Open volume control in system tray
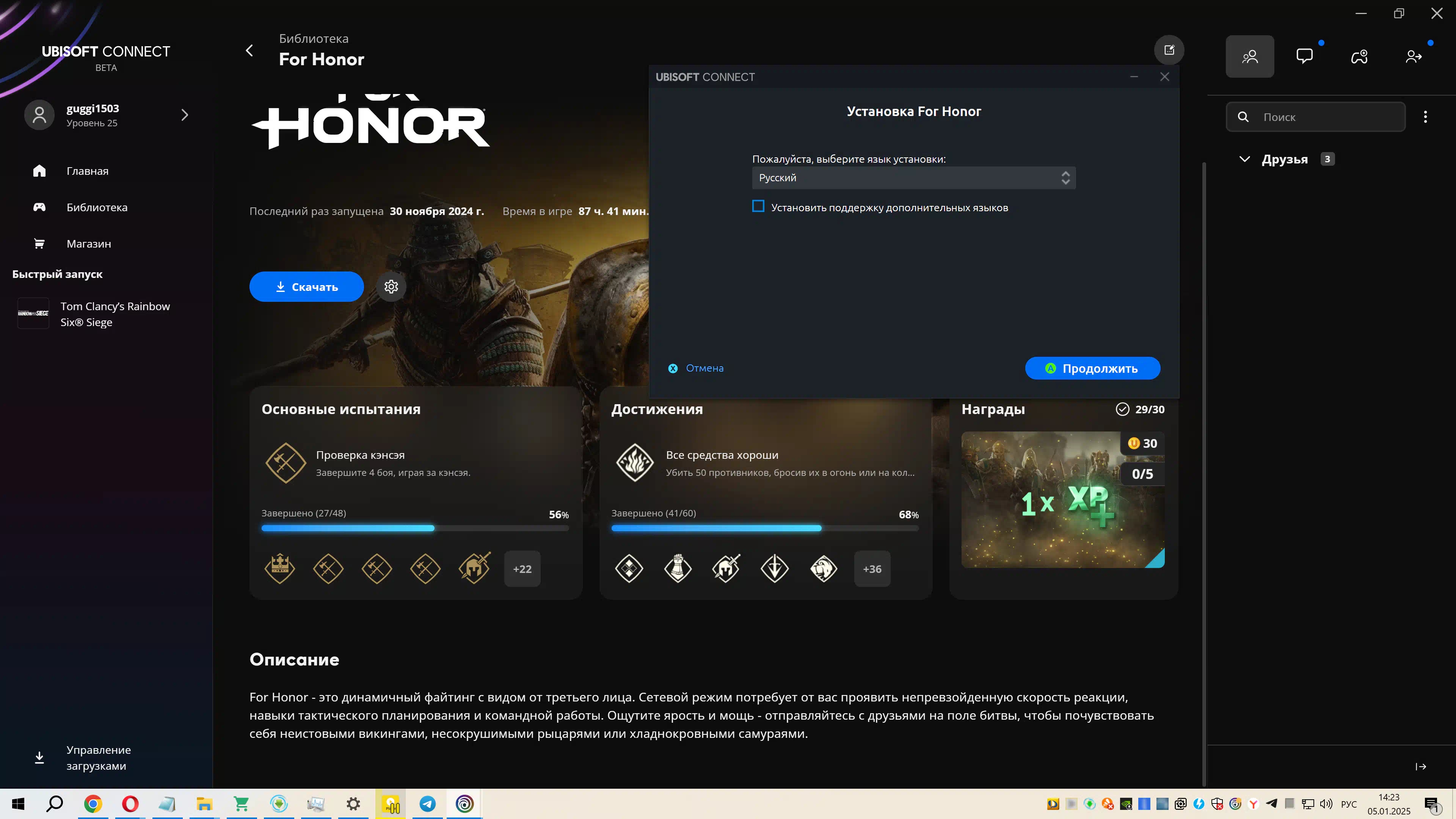1456x819 pixels. [1326, 804]
